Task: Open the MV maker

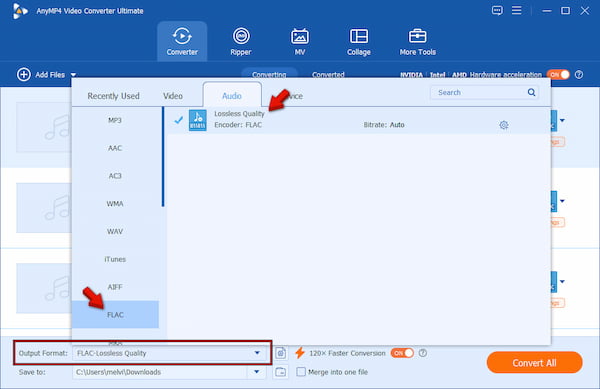Action: (x=300, y=41)
